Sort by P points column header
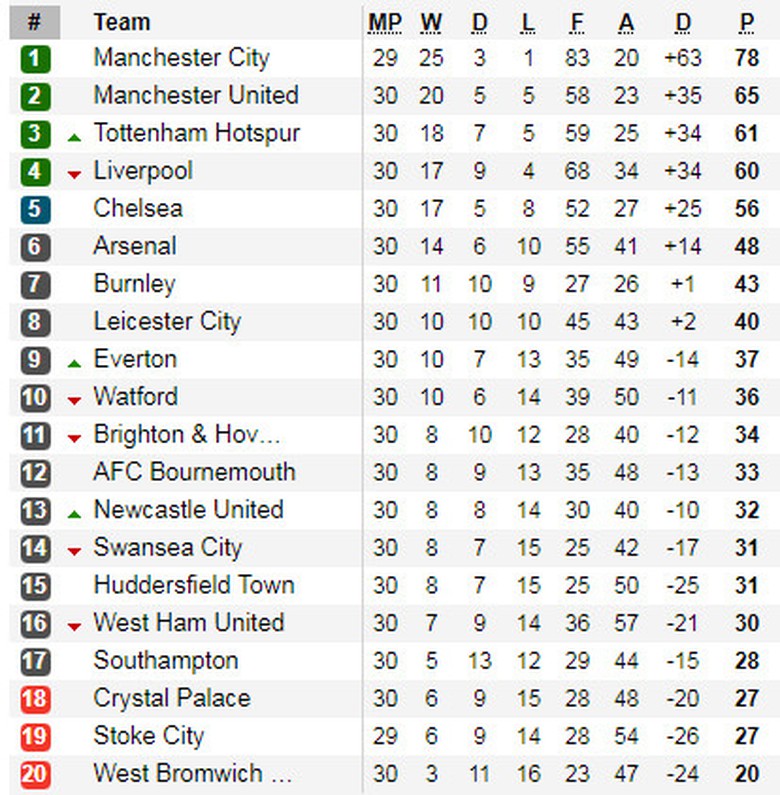Screen dimensions: 780x795 [746, 22]
